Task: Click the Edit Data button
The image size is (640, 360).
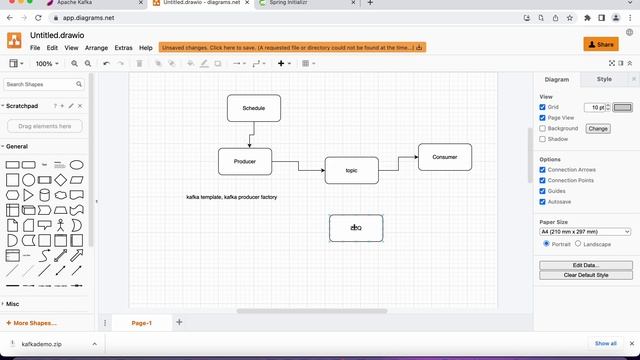Action: click(x=586, y=265)
